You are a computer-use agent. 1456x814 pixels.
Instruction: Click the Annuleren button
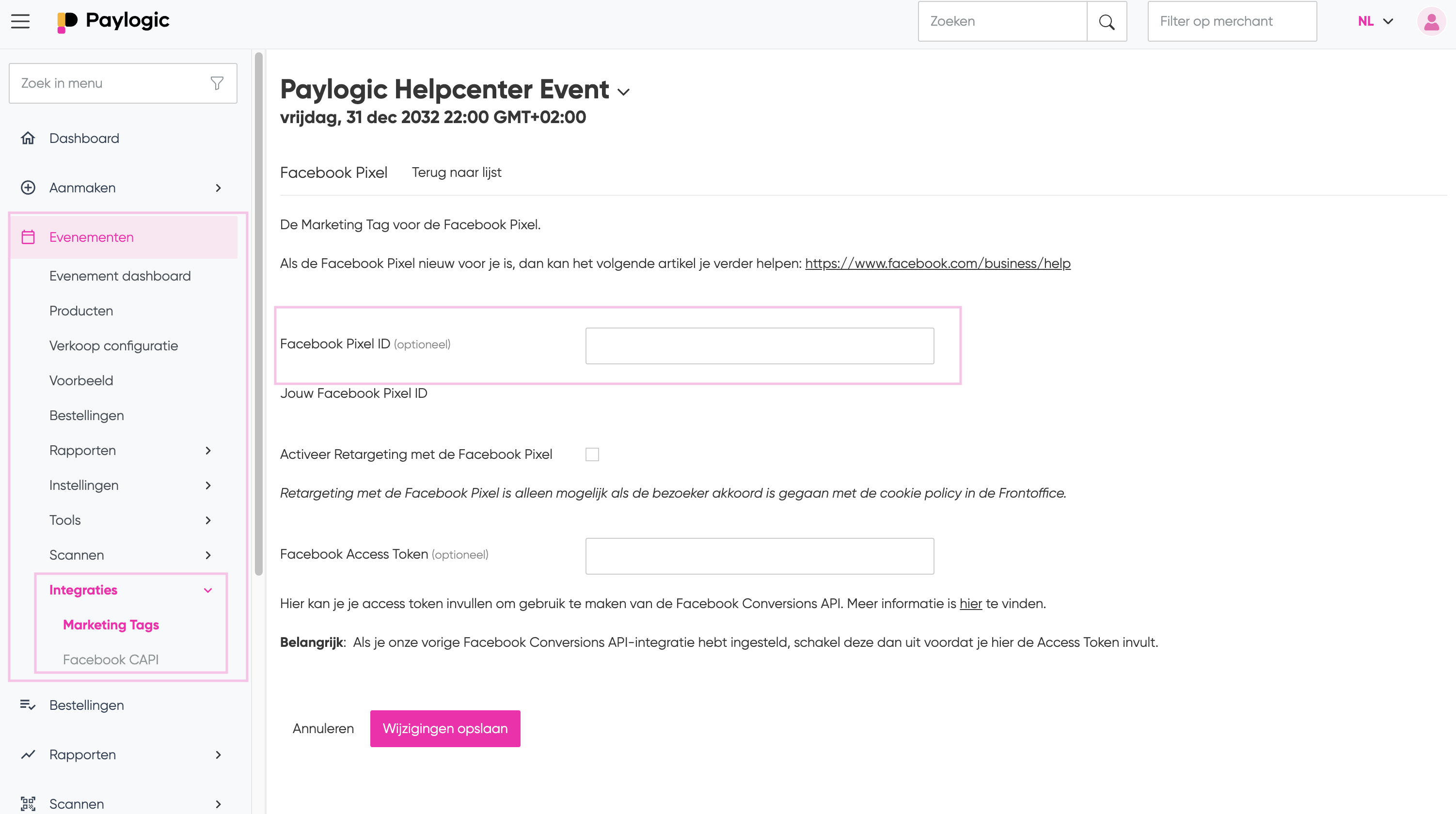pyautogui.click(x=323, y=729)
